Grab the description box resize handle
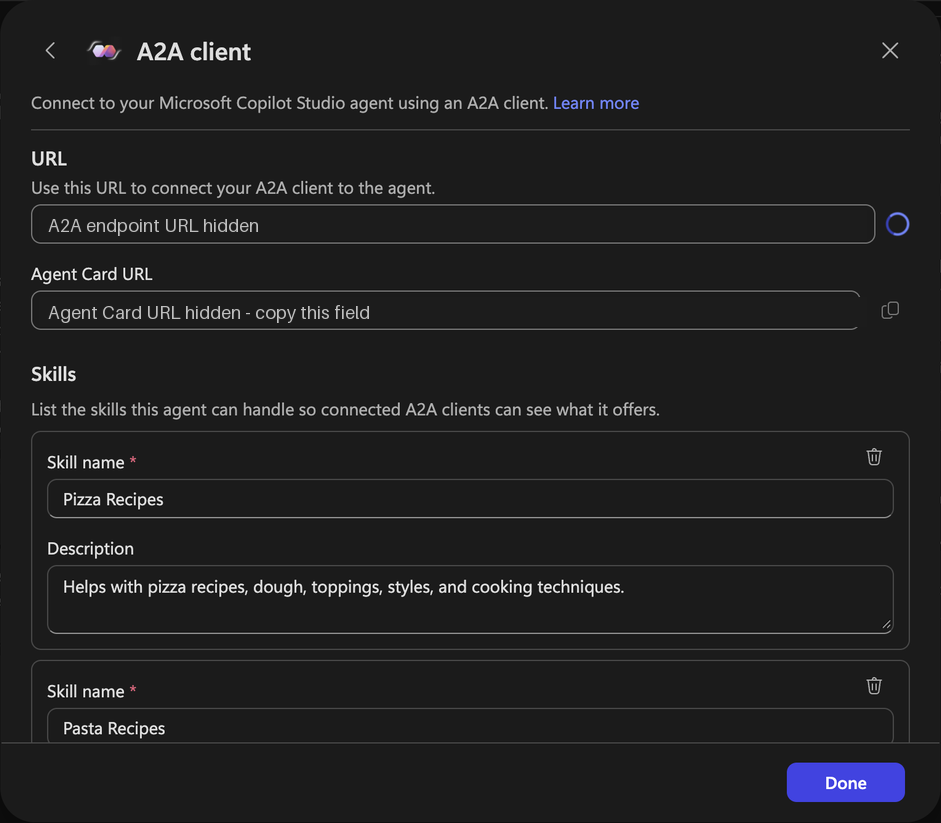Image resolution: width=941 pixels, height=823 pixels. [886, 625]
